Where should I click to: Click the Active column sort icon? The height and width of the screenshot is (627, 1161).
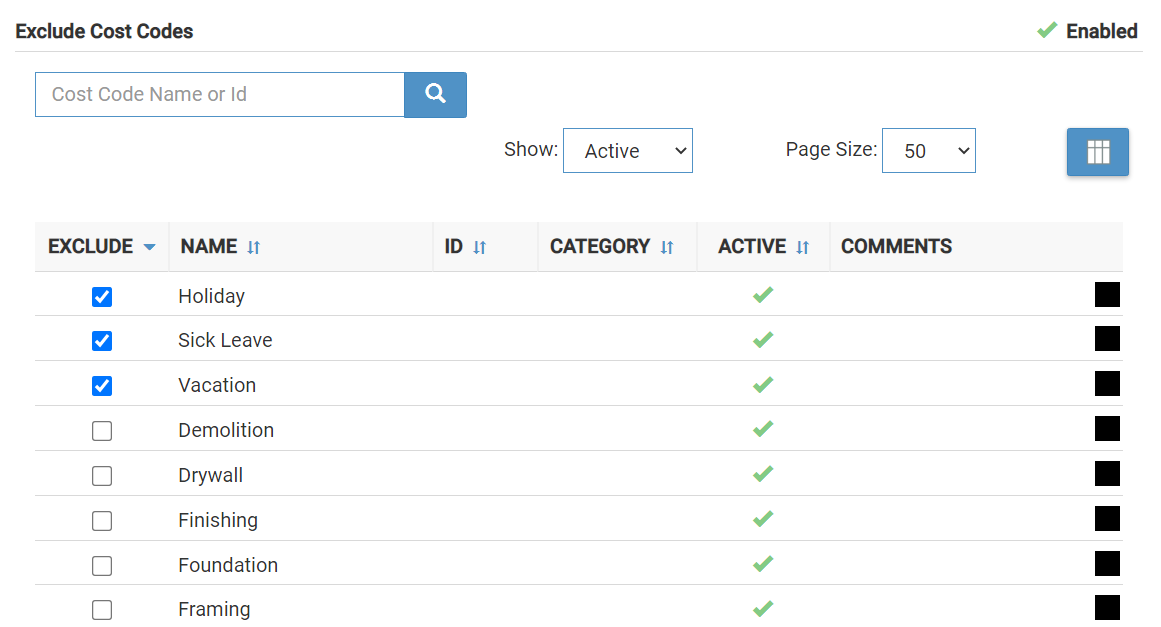(802, 247)
